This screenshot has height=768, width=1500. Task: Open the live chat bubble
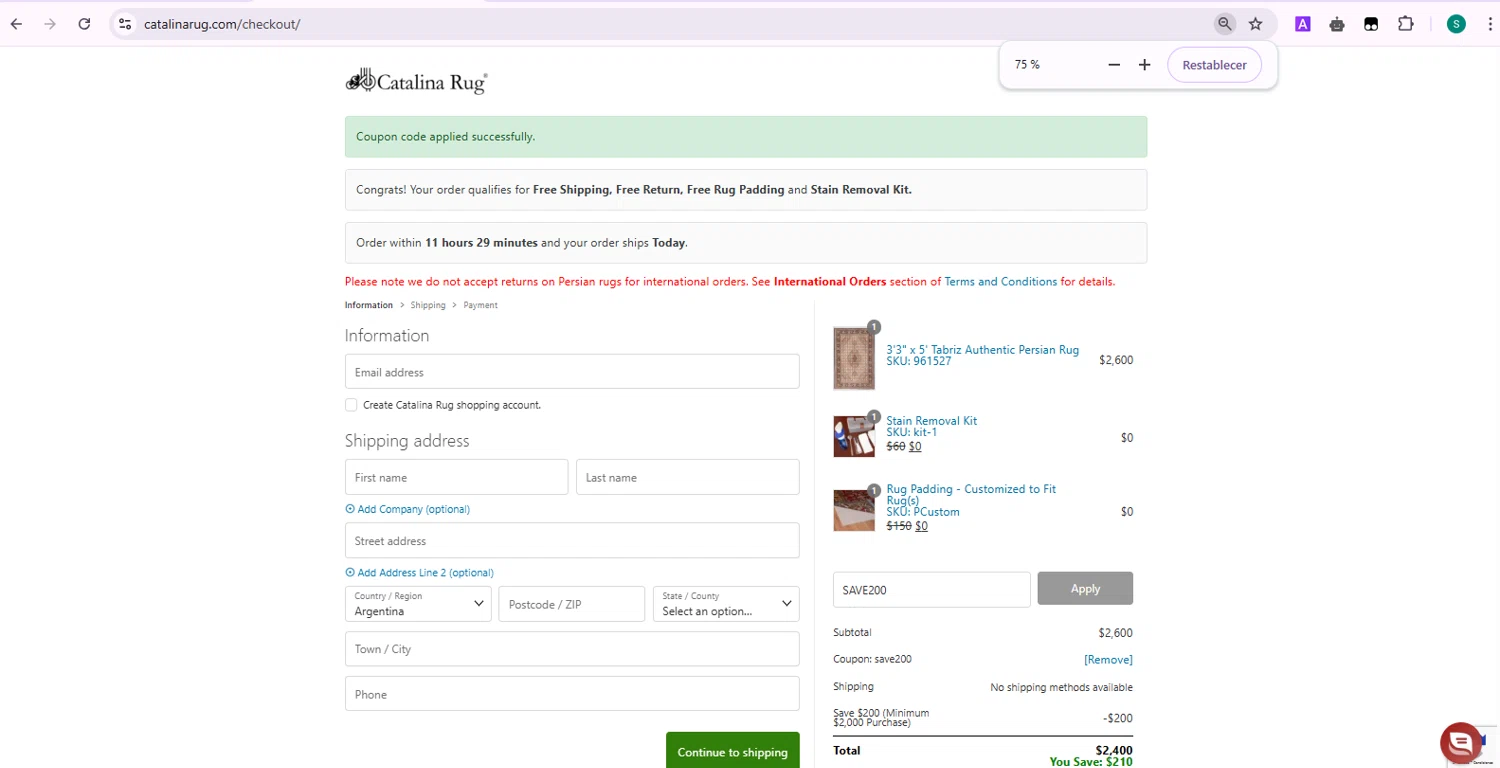(x=1460, y=742)
